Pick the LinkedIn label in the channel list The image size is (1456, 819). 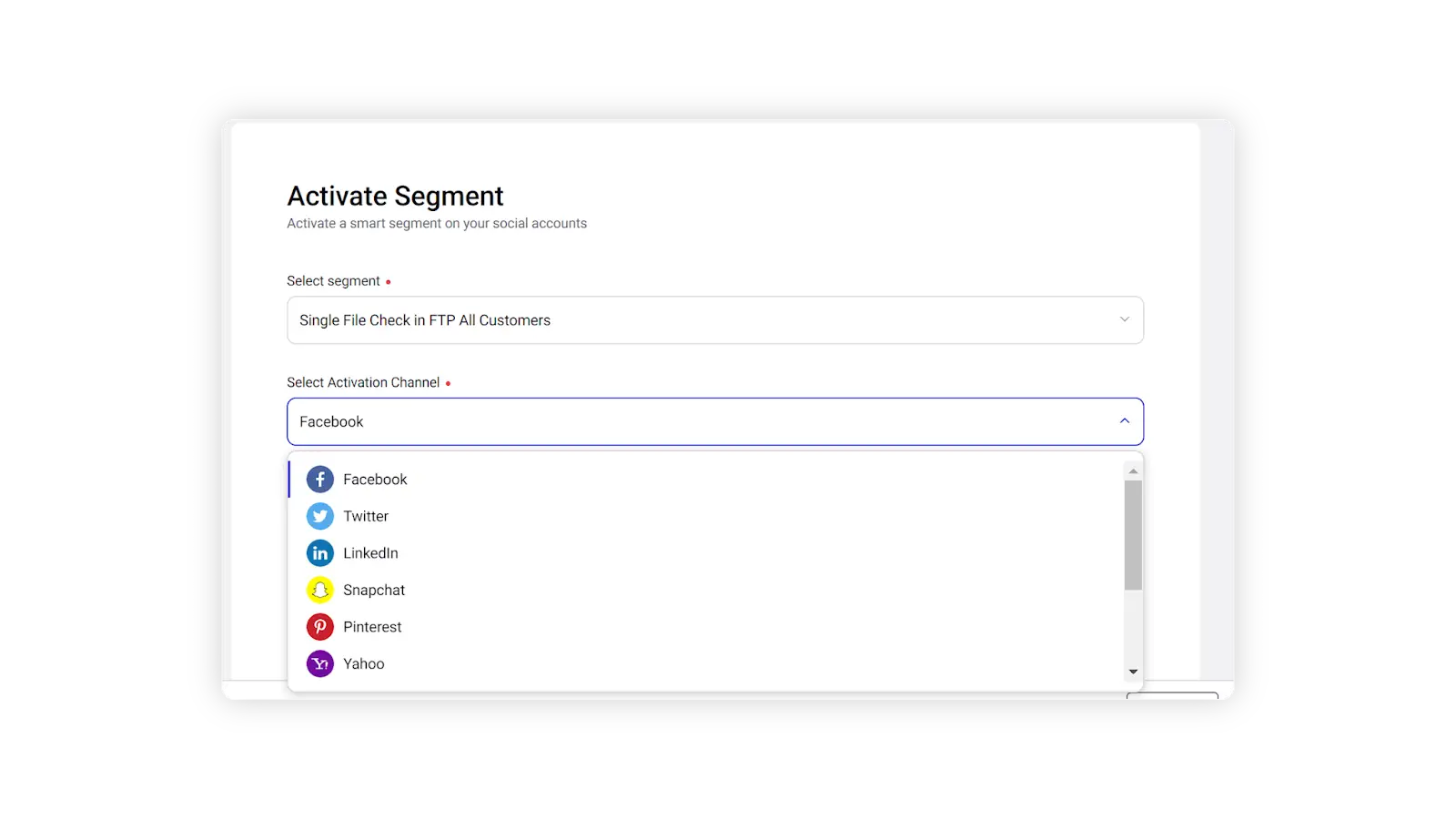[x=370, y=553]
